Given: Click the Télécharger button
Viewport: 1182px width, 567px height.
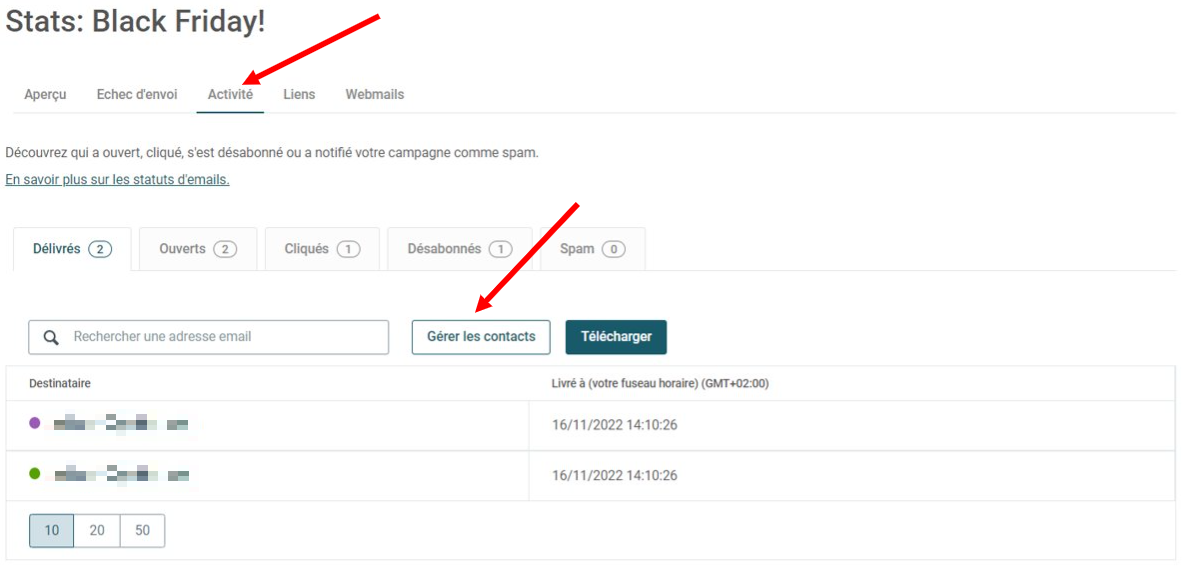Looking at the screenshot, I should point(616,337).
